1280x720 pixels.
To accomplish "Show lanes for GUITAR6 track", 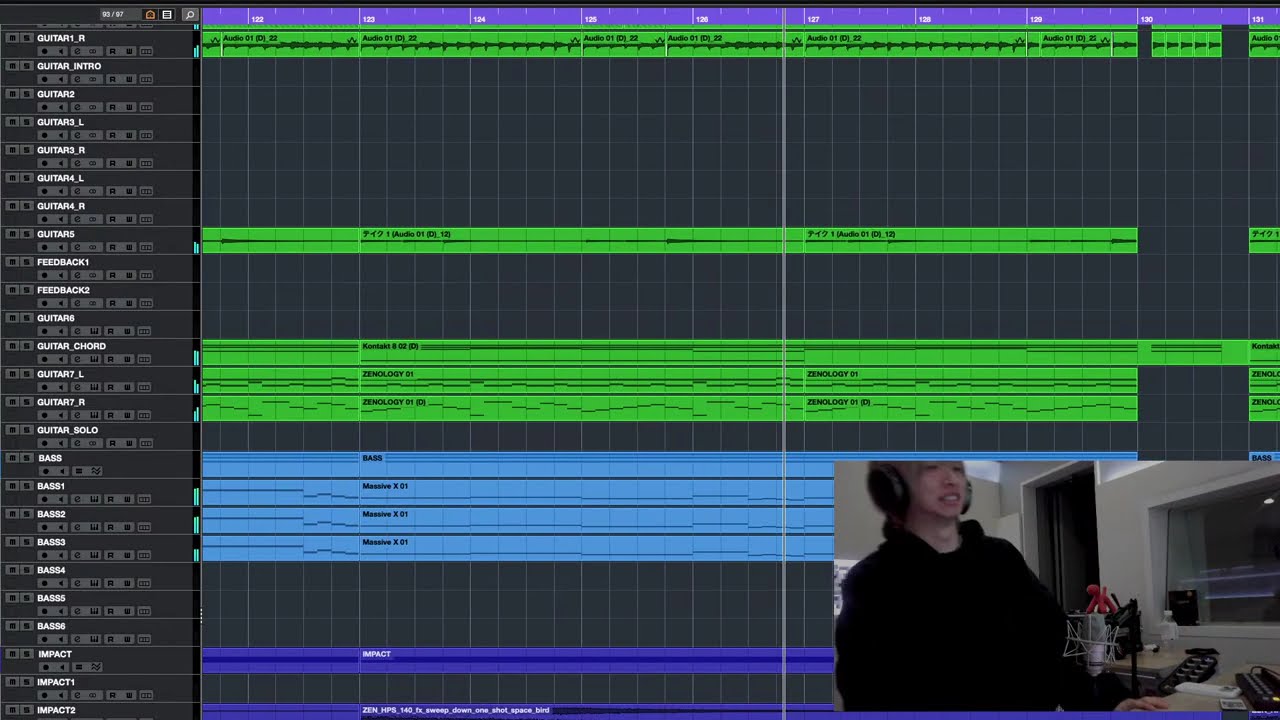I will point(146,331).
